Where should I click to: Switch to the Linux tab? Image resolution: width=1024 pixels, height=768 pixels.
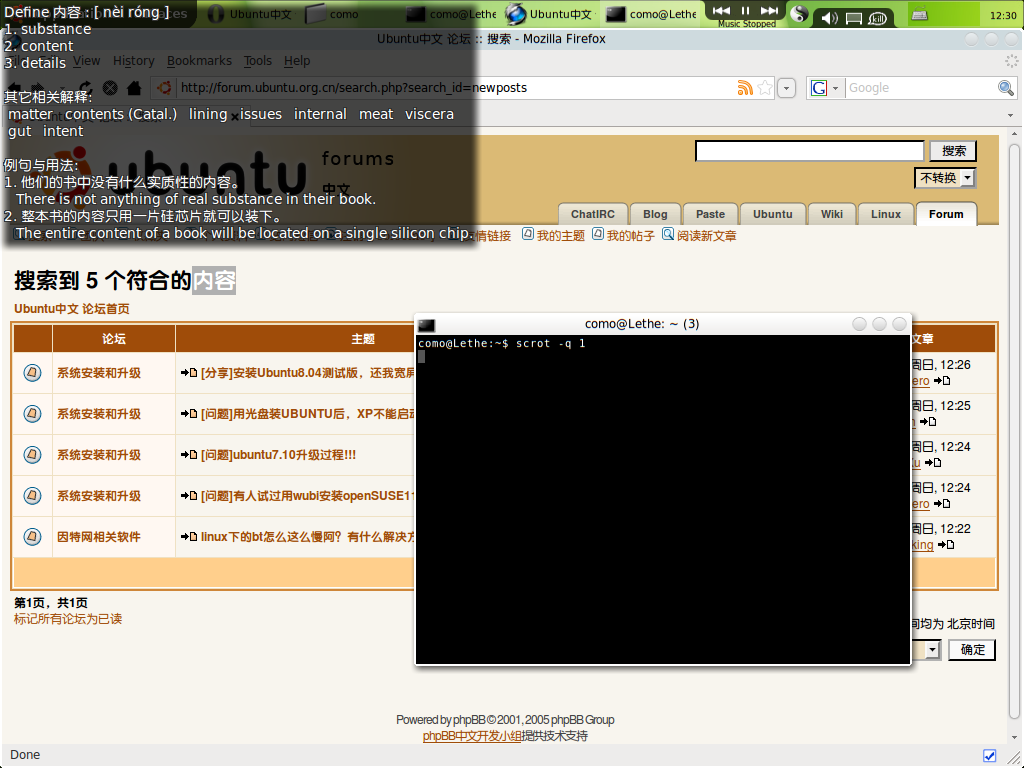coord(886,214)
